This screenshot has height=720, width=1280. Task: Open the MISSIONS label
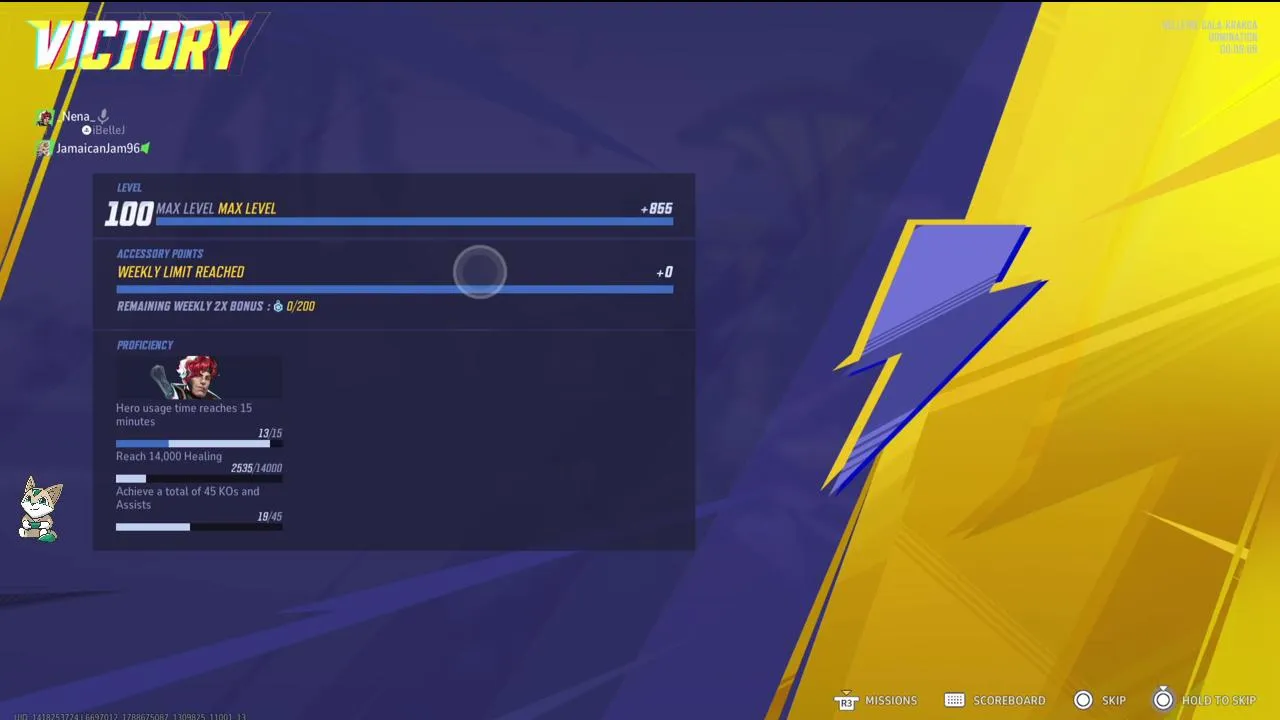[891, 700]
